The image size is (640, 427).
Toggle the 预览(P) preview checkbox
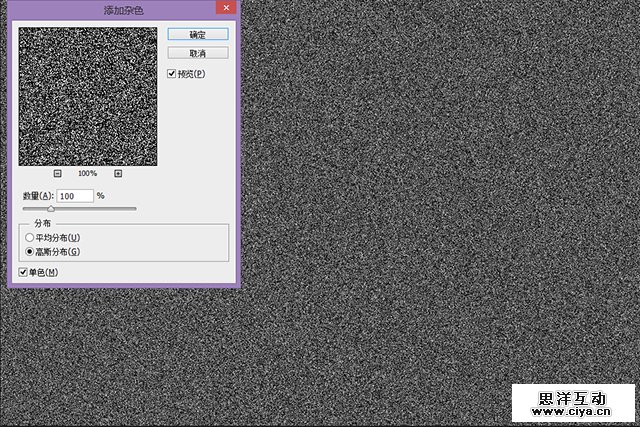173,74
